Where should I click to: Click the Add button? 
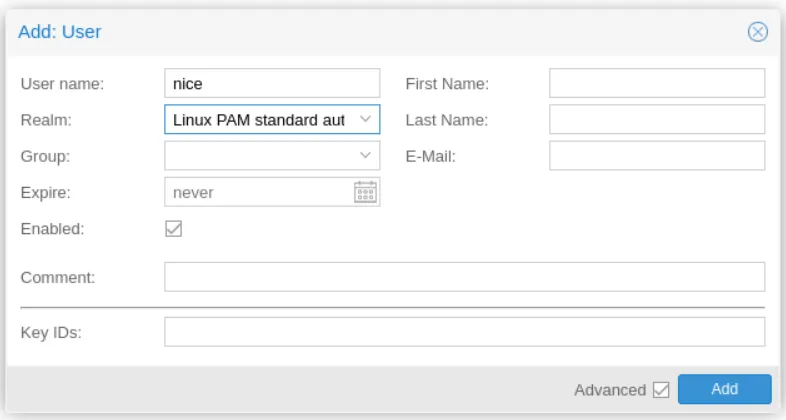724,389
